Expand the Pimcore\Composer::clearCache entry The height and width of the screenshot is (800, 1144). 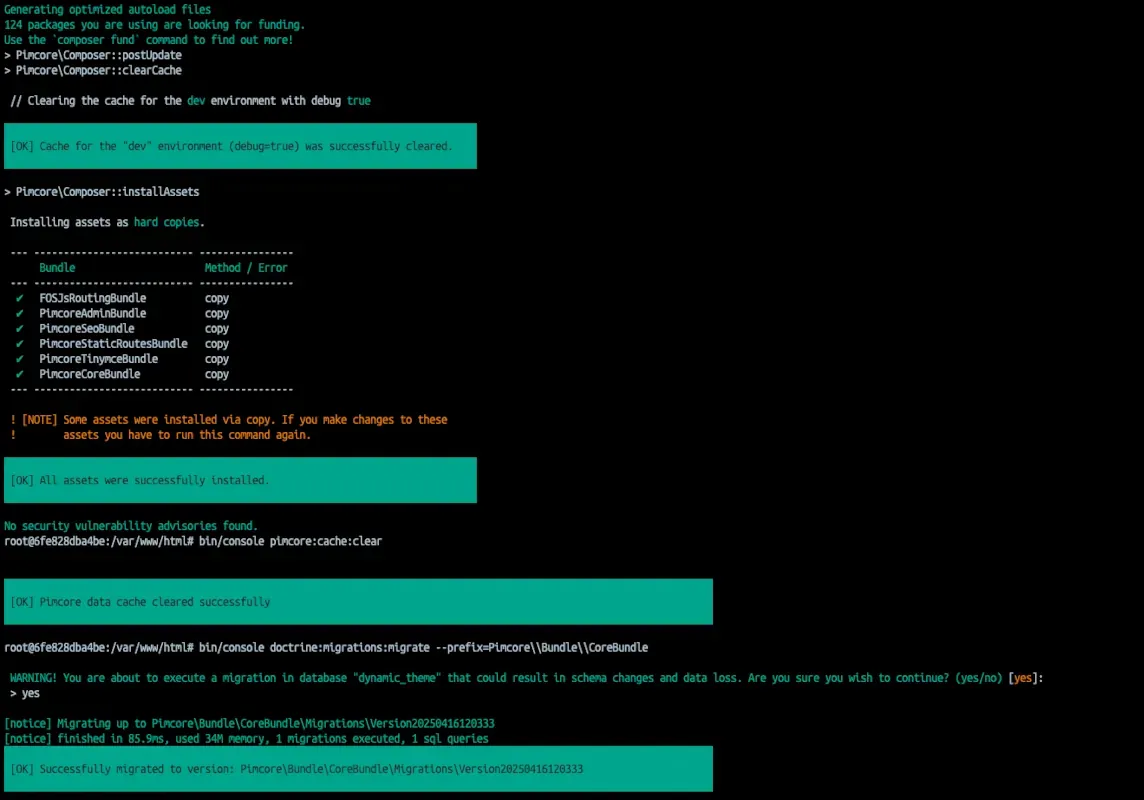click(94, 70)
